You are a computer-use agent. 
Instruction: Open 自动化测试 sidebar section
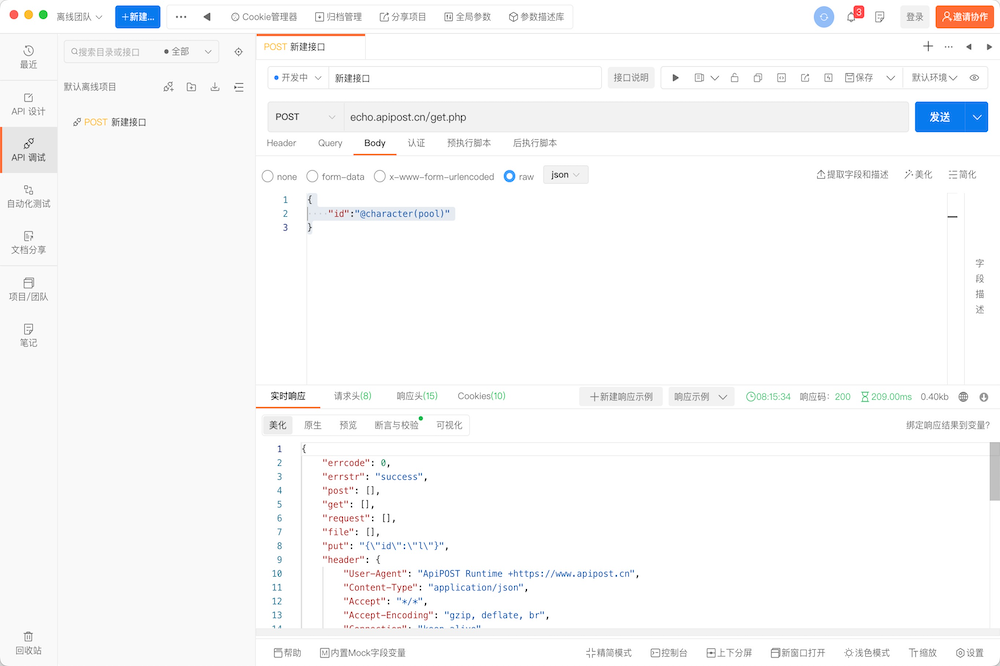[28, 196]
